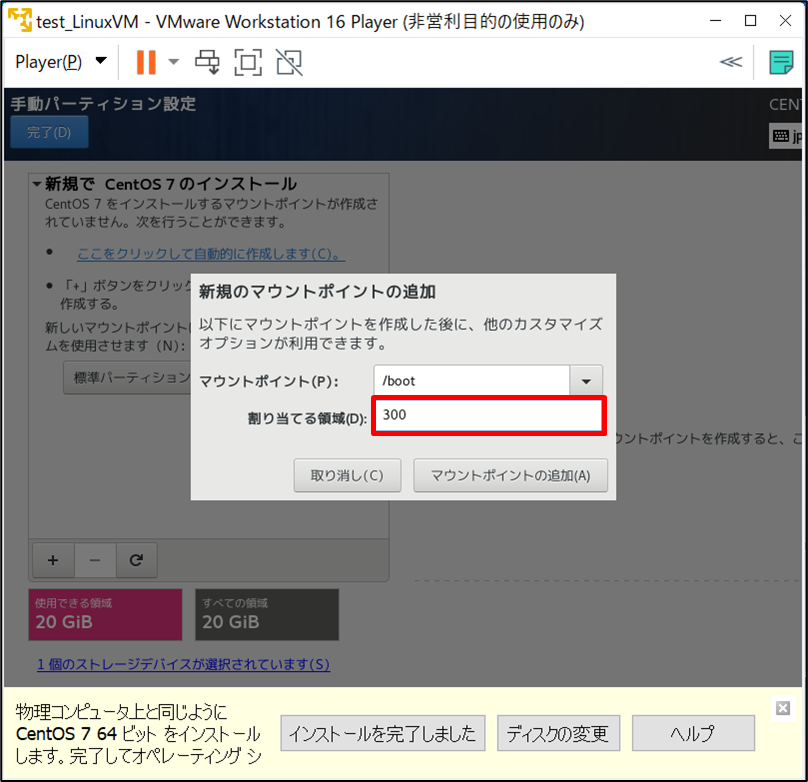The image size is (808, 782).
Task: Click the ディスクの変更 button
Action: pyautogui.click(x=558, y=733)
